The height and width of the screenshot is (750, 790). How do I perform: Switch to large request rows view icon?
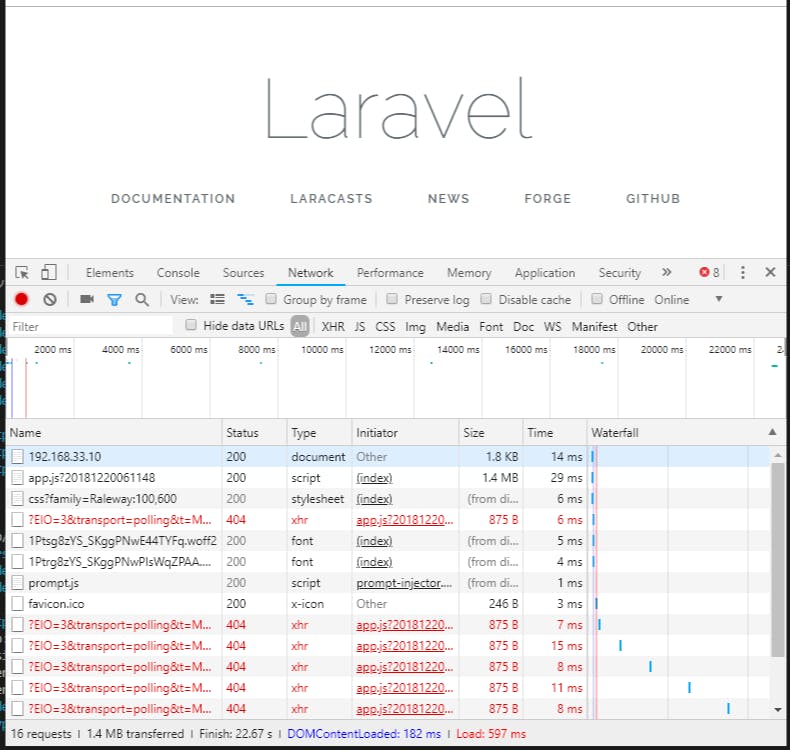[x=217, y=299]
